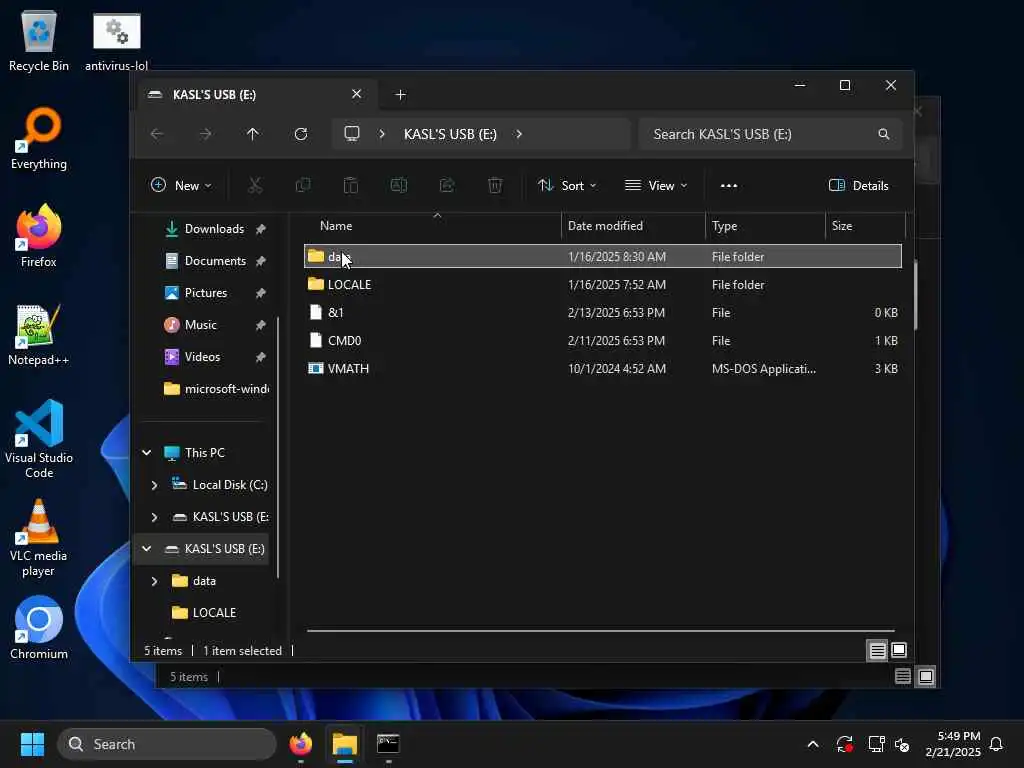The width and height of the screenshot is (1024, 768).
Task: Go up one folder level arrow
Action: pos(253,134)
